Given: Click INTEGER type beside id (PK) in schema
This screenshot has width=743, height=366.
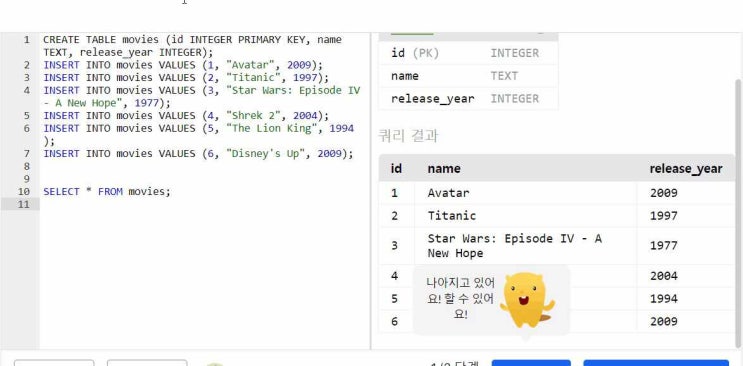Looking at the screenshot, I should click(515, 53).
